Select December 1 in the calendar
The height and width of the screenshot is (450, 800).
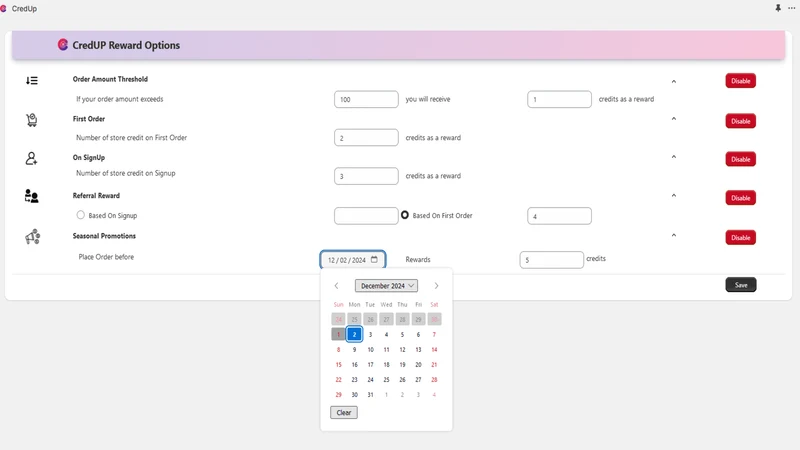[x=338, y=334]
